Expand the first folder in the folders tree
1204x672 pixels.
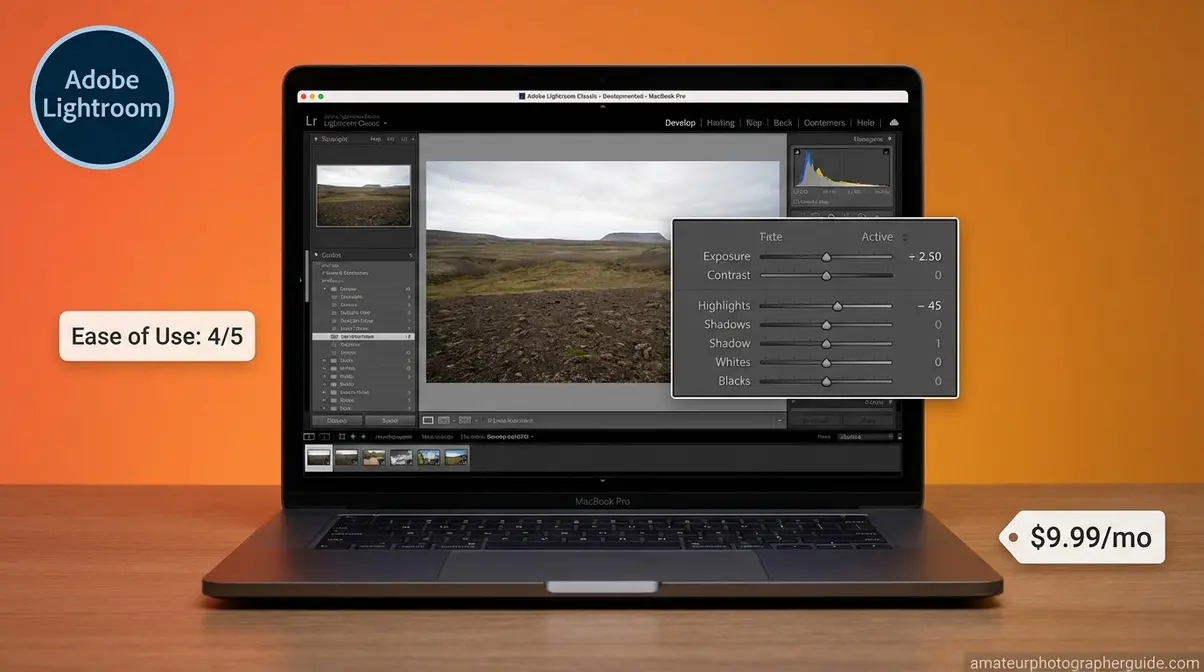click(x=325, y=288)
